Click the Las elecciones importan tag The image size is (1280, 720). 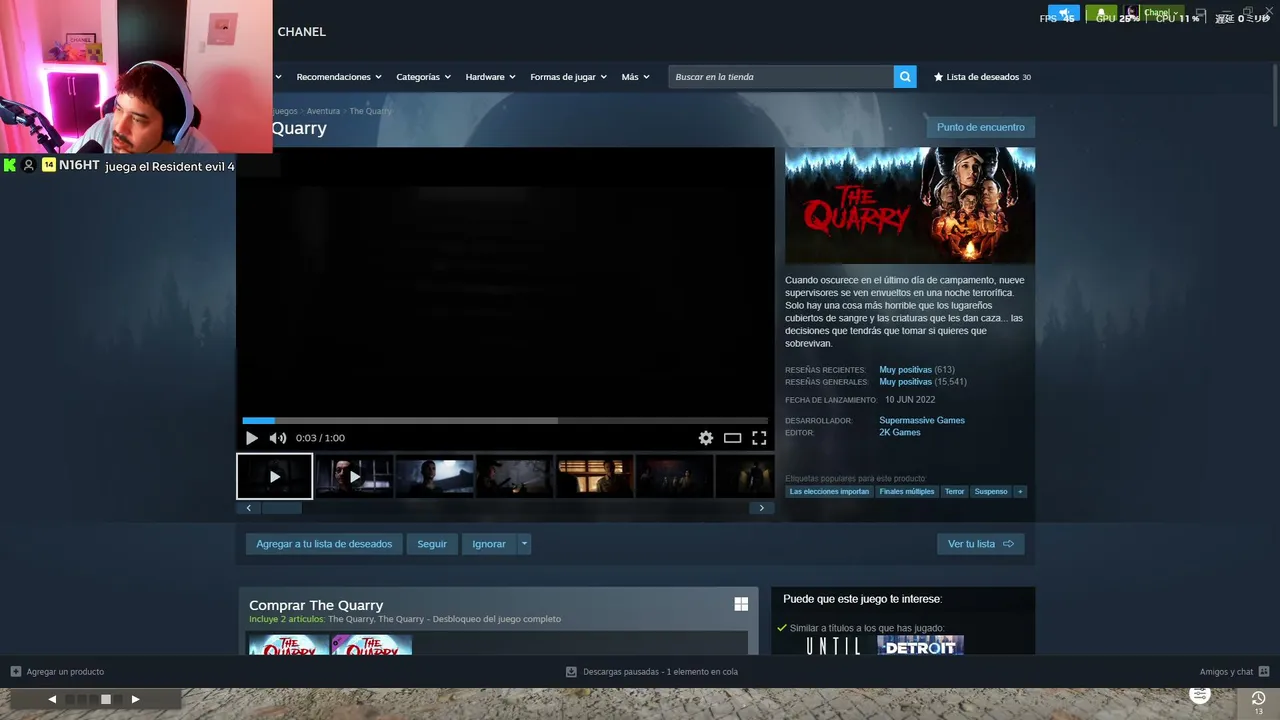point(829,492)
